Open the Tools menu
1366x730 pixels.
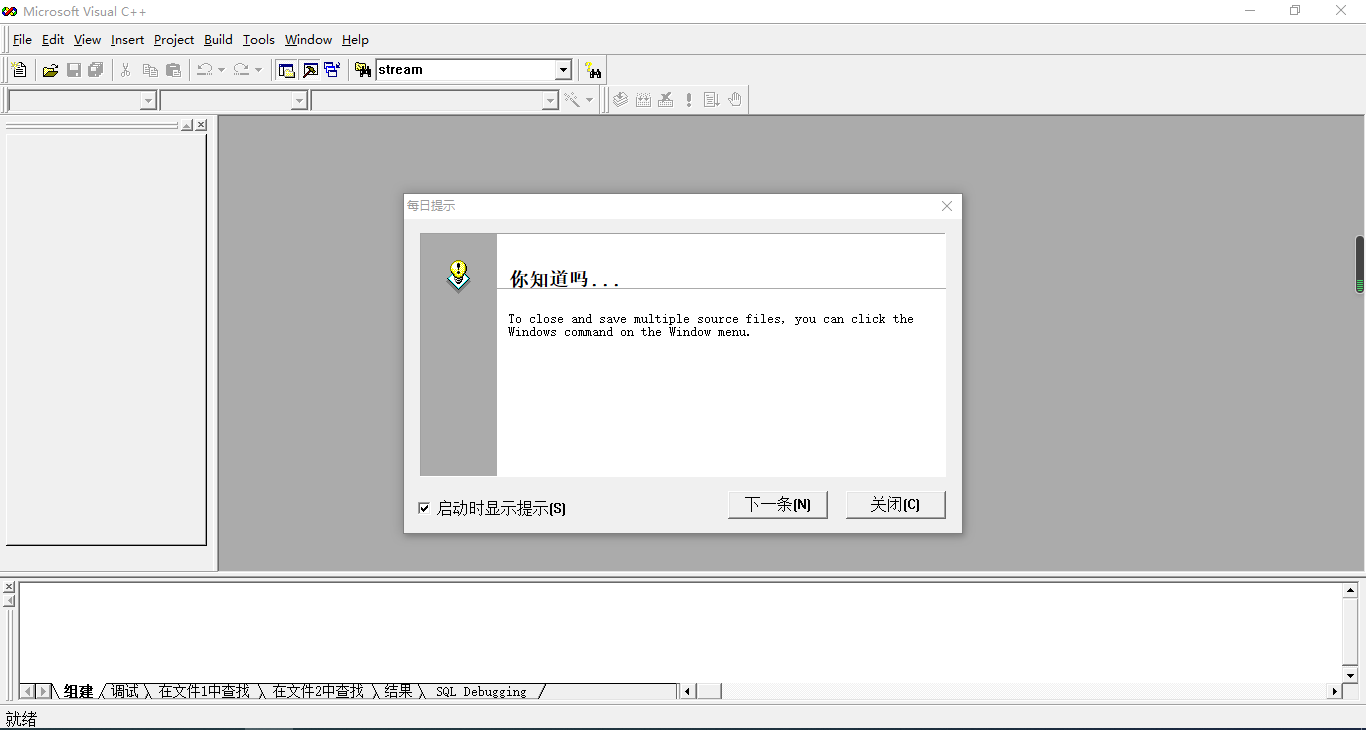pyautogui.click(x=259, y=40)
